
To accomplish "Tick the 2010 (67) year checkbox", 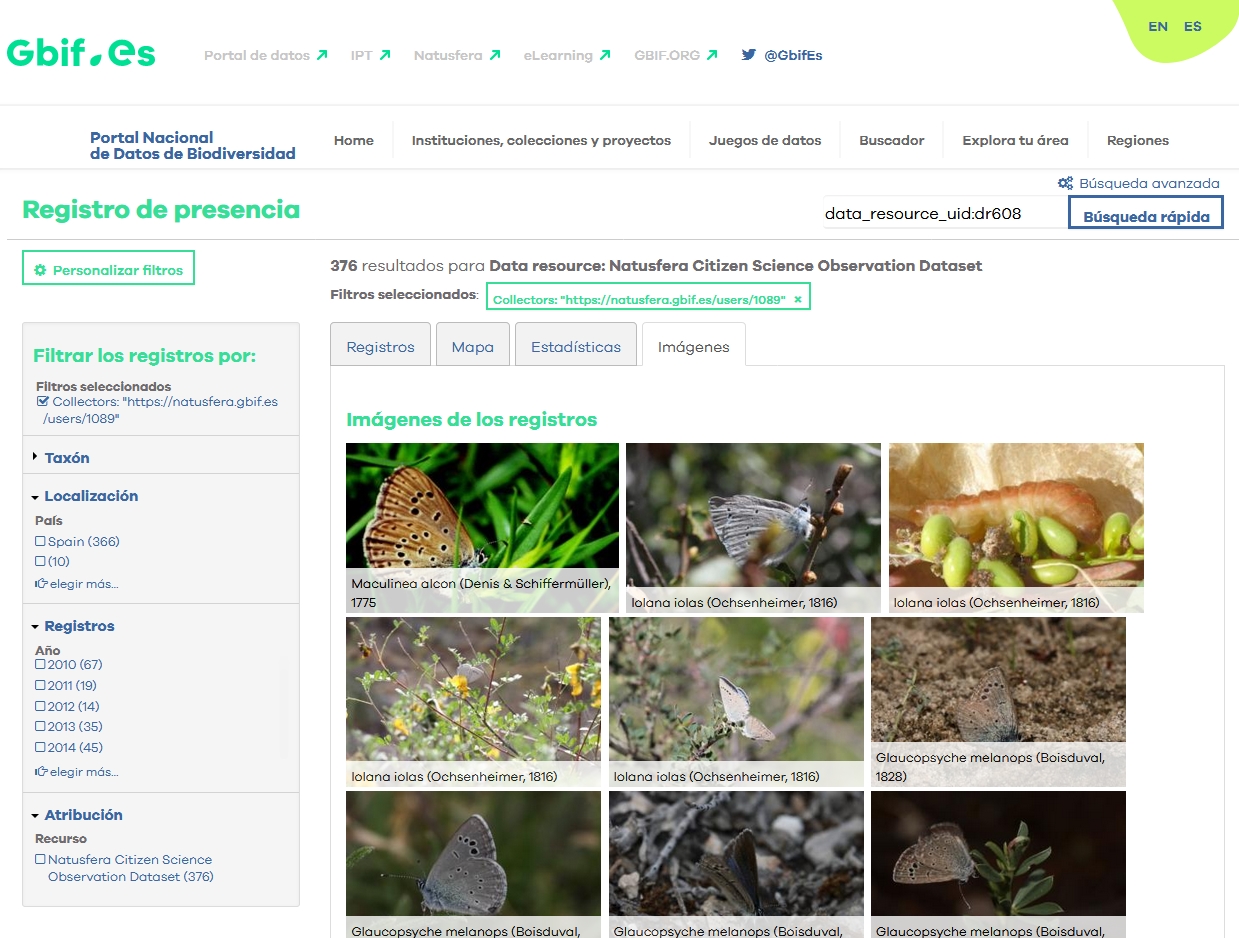I will (41, 664).
